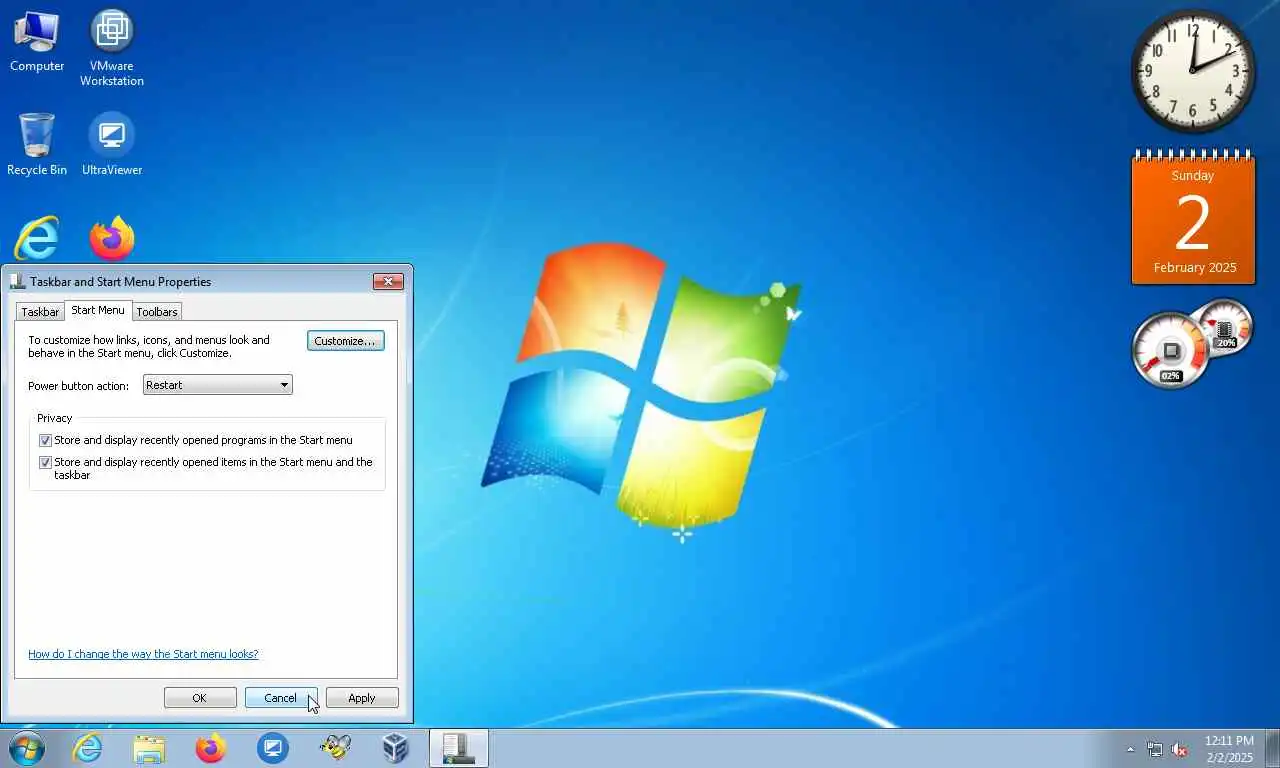The image size is (1280, 768).
Task: Click the analog clock gadget
Action: point(1193,71)
